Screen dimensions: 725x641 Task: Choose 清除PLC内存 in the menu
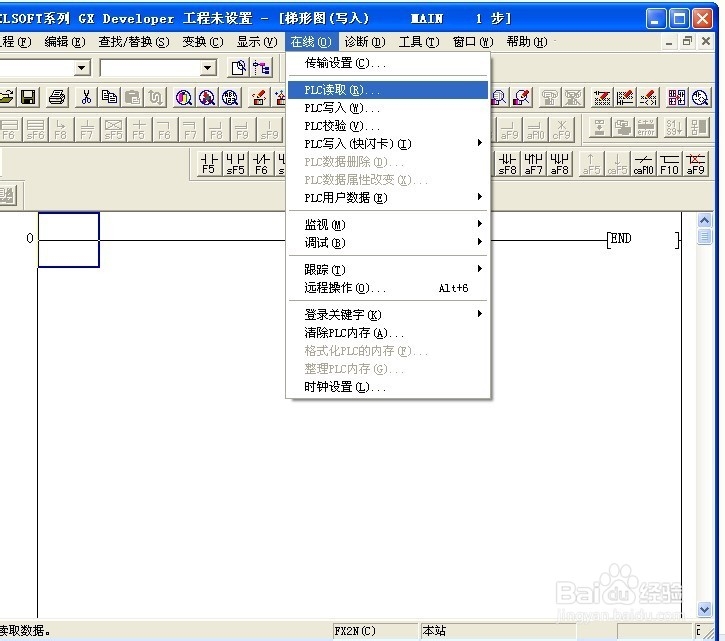coord(388,333)
